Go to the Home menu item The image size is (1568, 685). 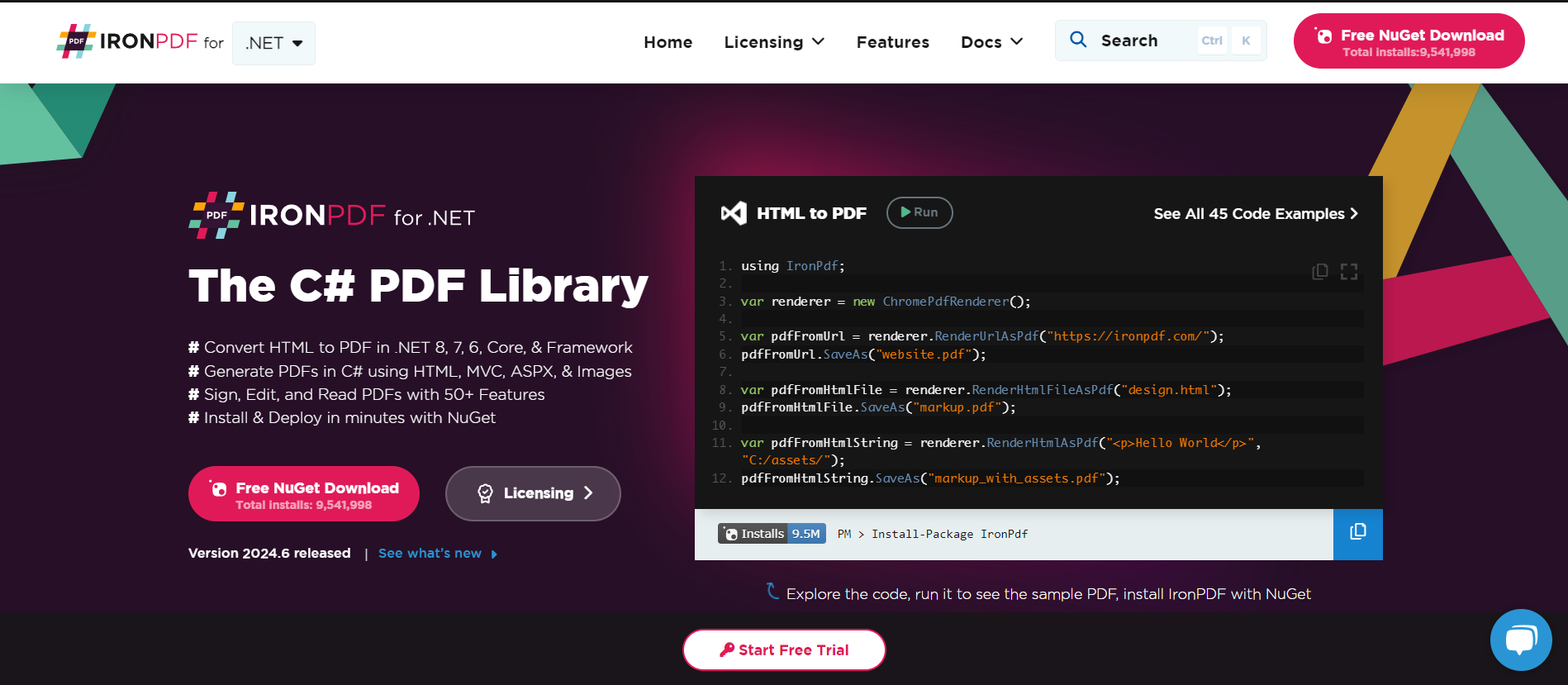[x=668, y=42]
